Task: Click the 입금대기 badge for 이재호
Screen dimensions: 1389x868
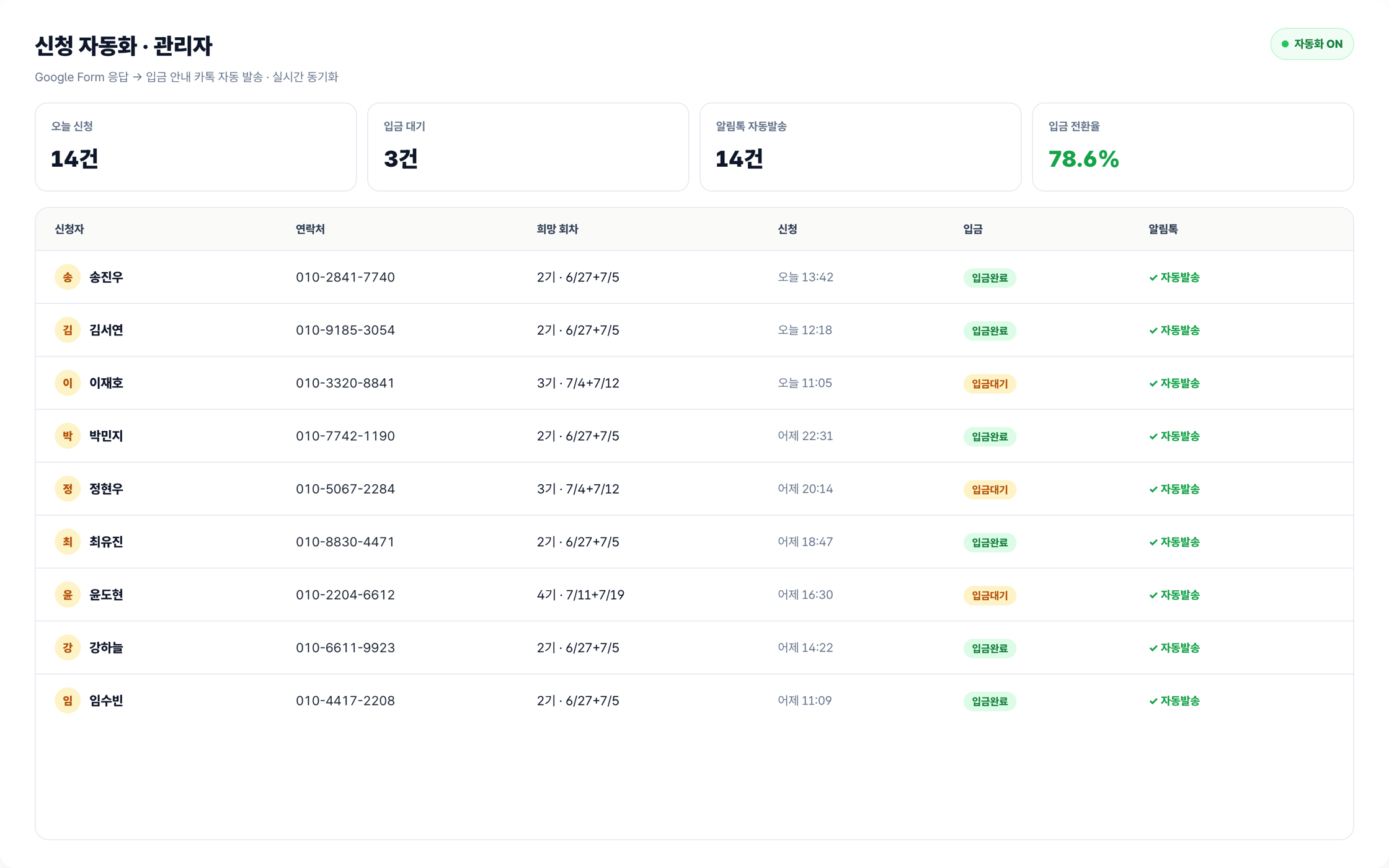Action: tap(990, 384)
